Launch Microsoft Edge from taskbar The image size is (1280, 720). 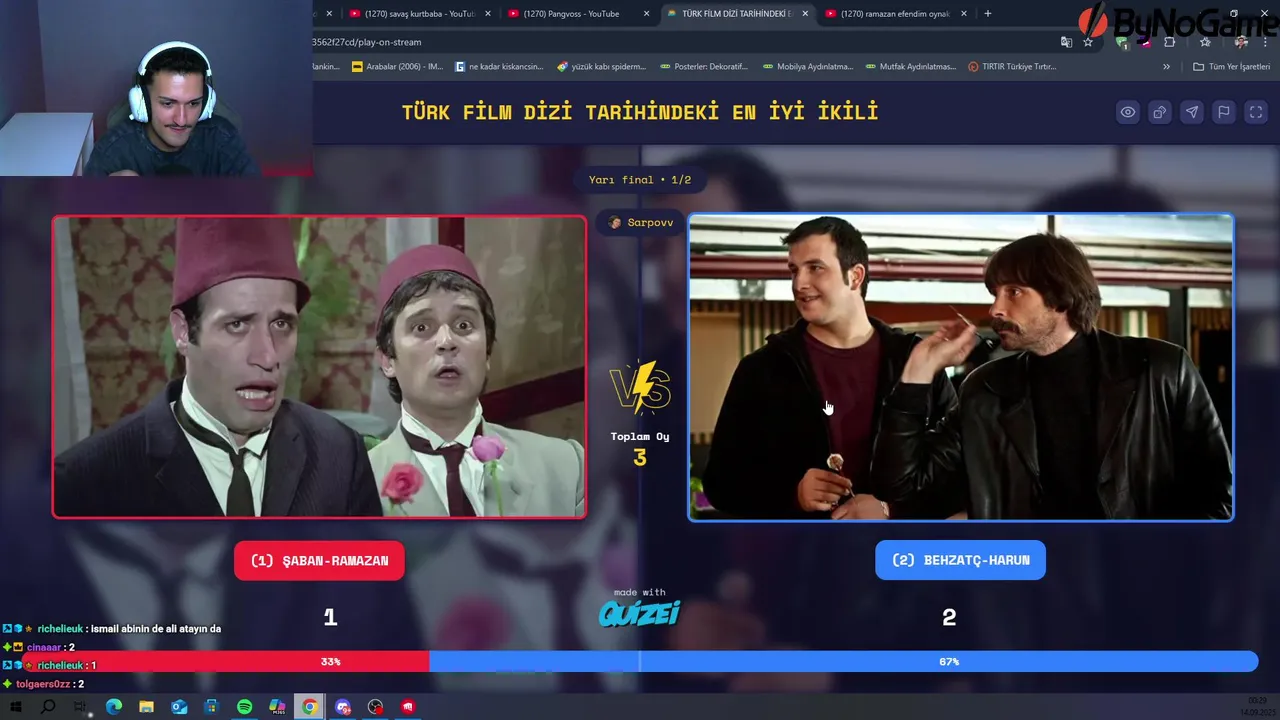[113, 707]
